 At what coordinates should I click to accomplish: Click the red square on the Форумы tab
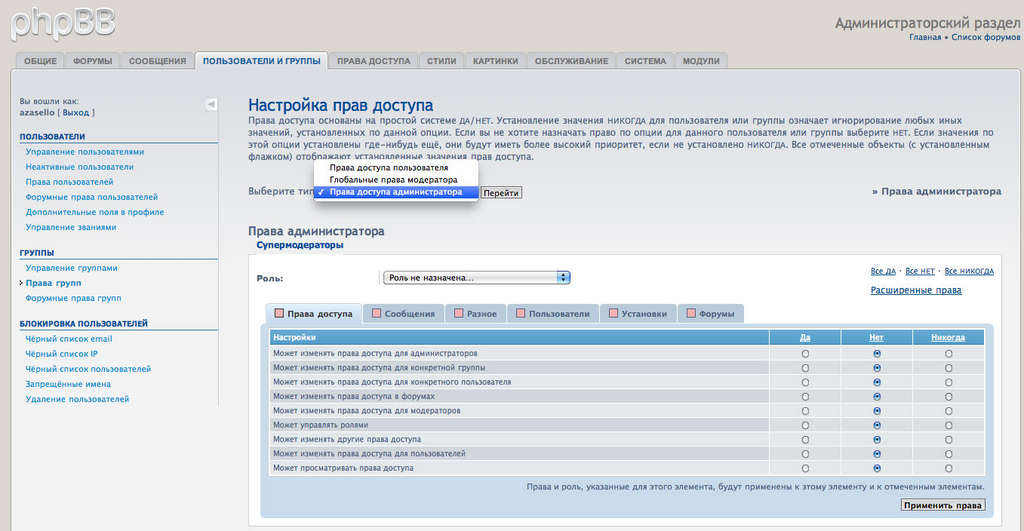691,313
